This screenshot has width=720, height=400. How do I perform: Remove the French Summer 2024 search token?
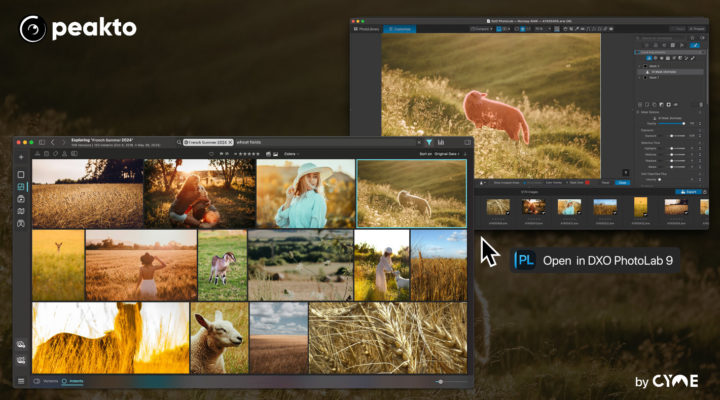tap(230, 142)
